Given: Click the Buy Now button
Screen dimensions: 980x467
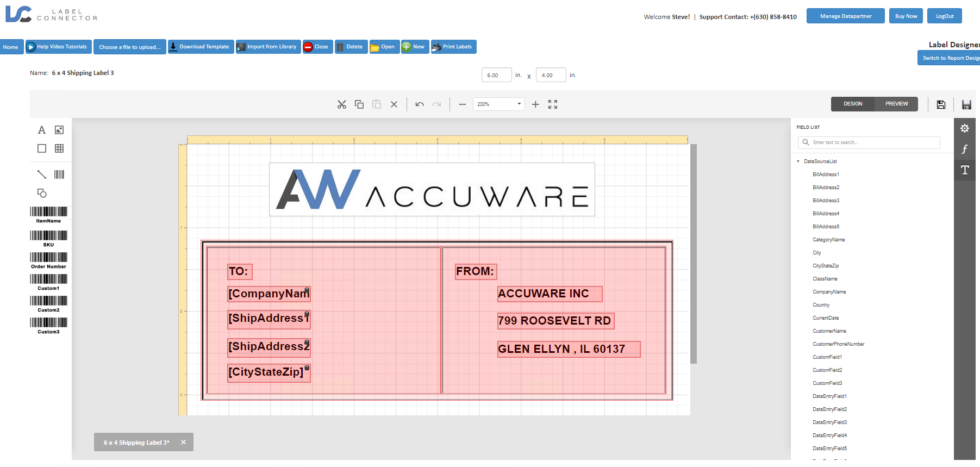Looking at the screenshot, I should [x=906, y=16].
